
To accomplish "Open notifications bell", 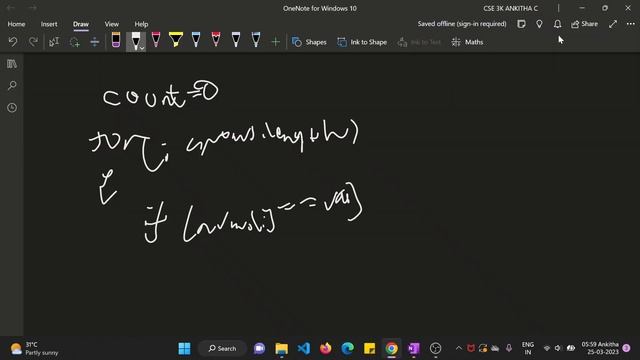I will pyautogui.click(x=557, y=24).
